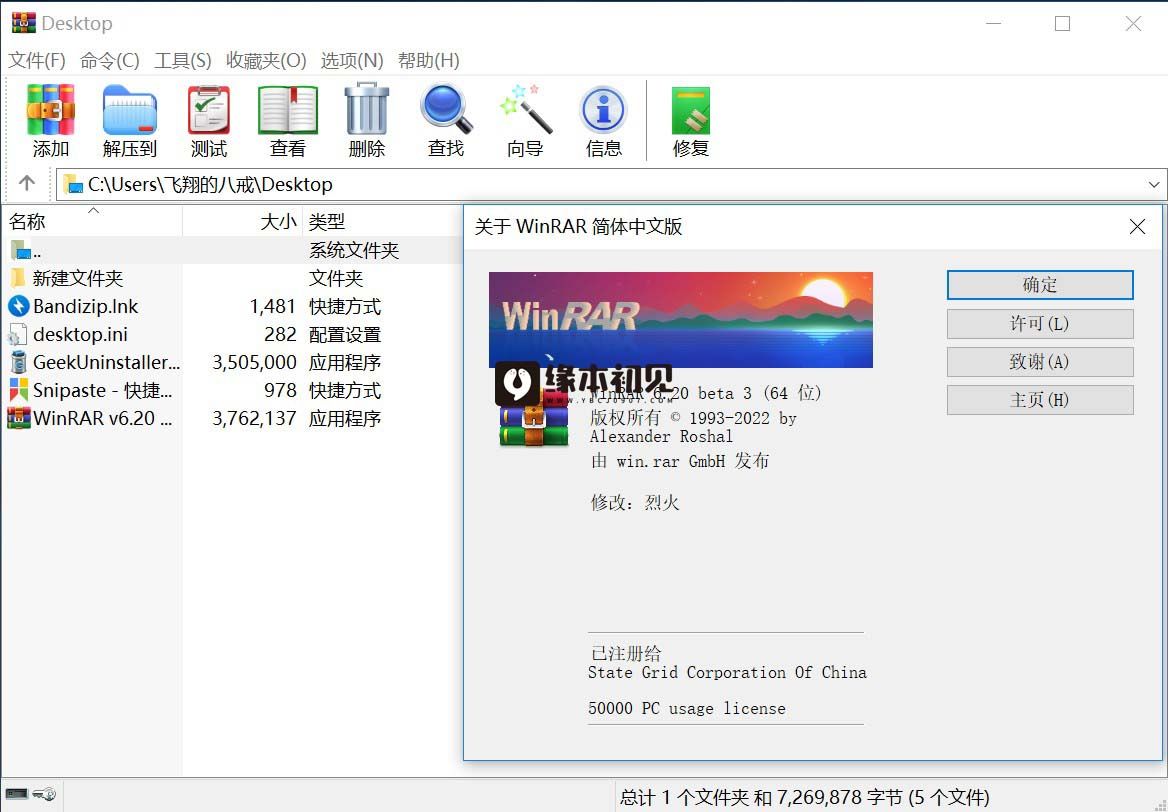Image resolution: width=1168 pixels, height=812 pixels.
Task: Click the drive icon in status bar
Action: [16, 794]
